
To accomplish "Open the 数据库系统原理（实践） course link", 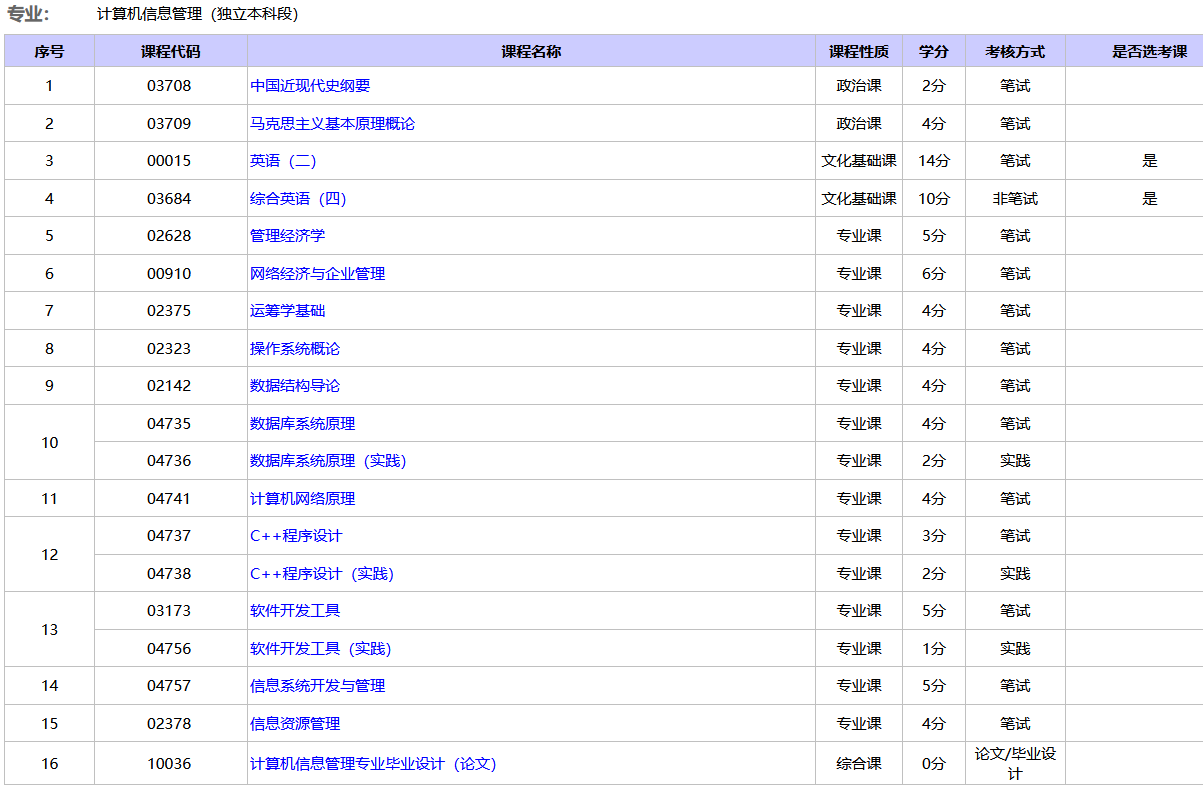I will pos(328,461).
